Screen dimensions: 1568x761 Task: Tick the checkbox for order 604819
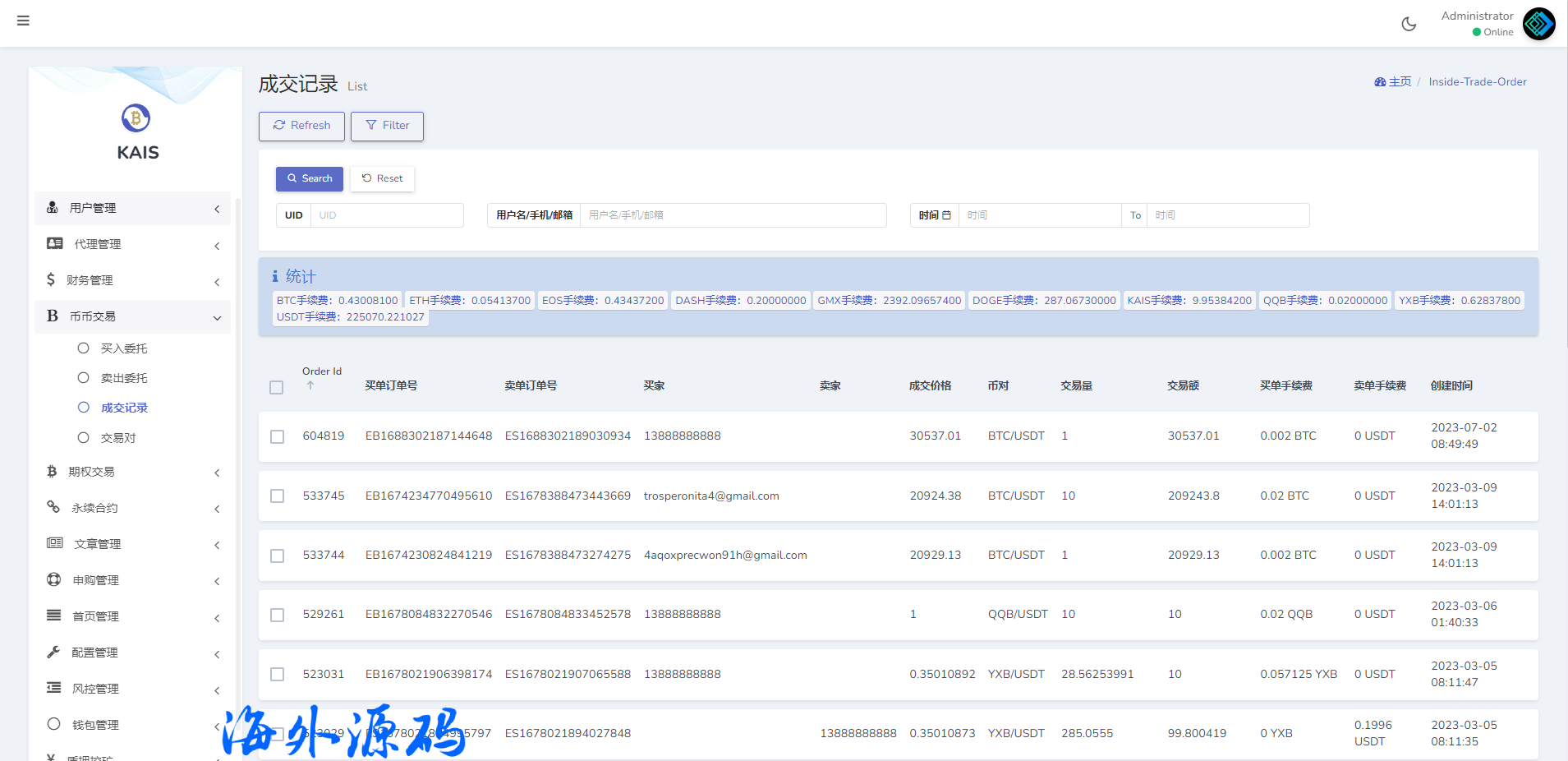pos(278,436)
